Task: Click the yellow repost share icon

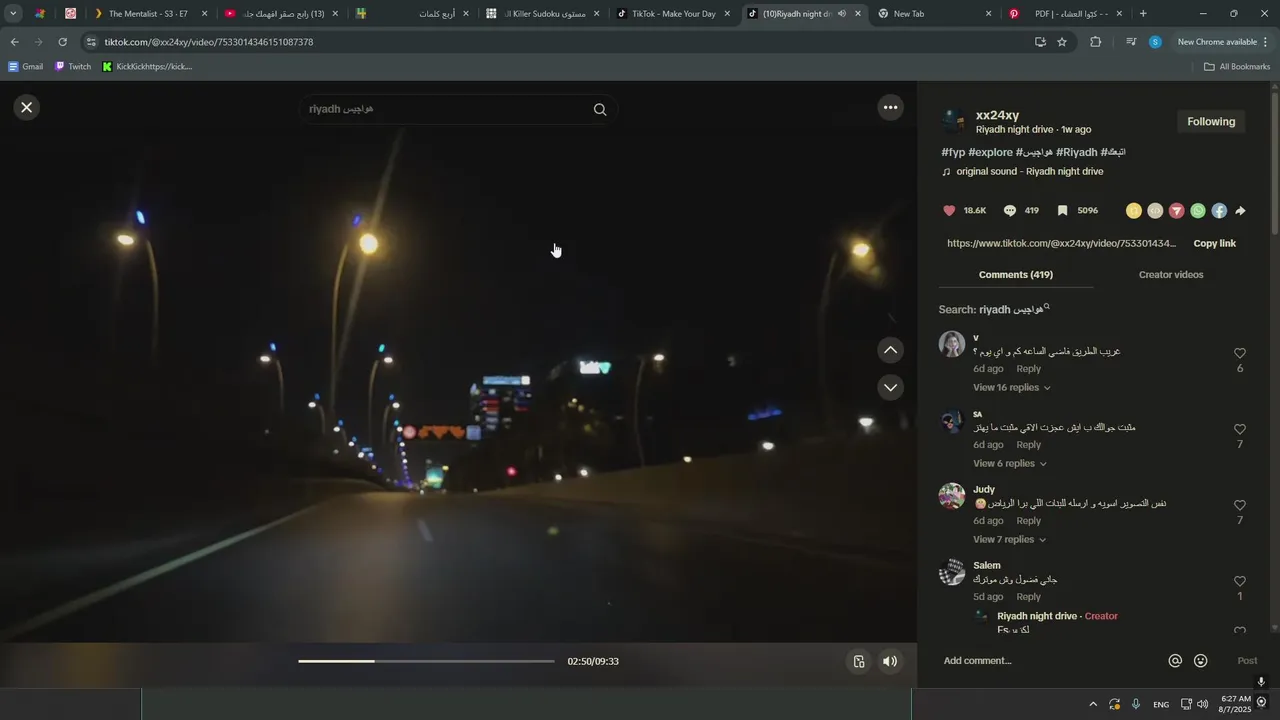Action: point(1133,211)
